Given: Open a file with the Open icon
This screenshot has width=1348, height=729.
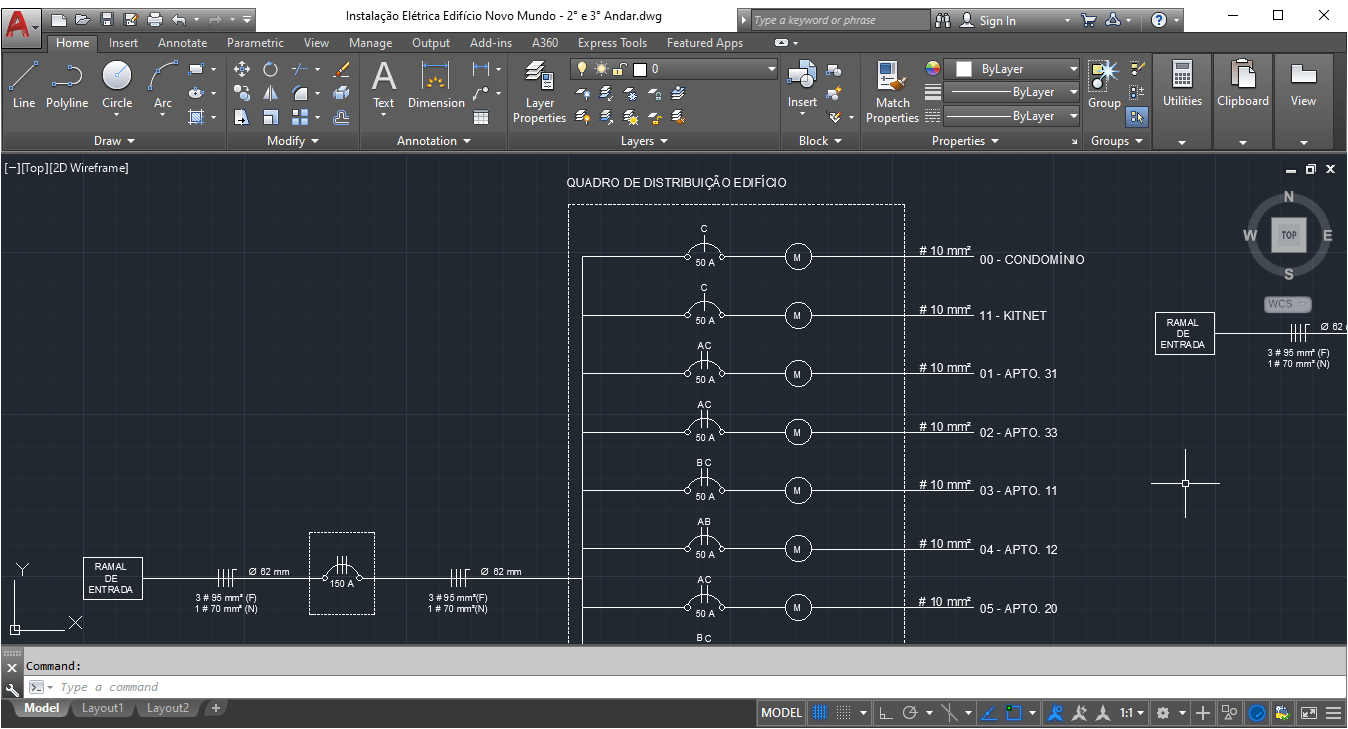Looking at the screenshot, I should pos(82,19).
